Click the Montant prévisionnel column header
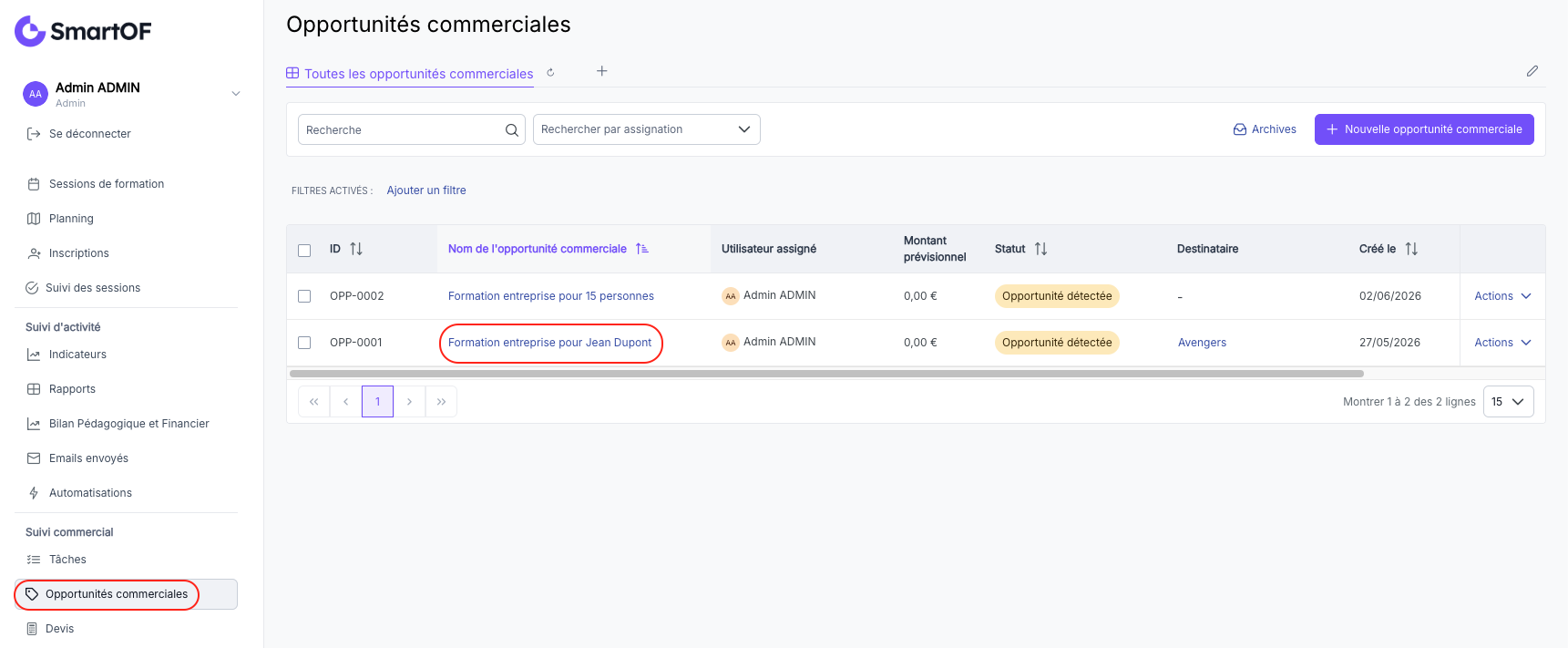Image resolution: width=1568 pixels, height=648 pixels. pos(935,249)
